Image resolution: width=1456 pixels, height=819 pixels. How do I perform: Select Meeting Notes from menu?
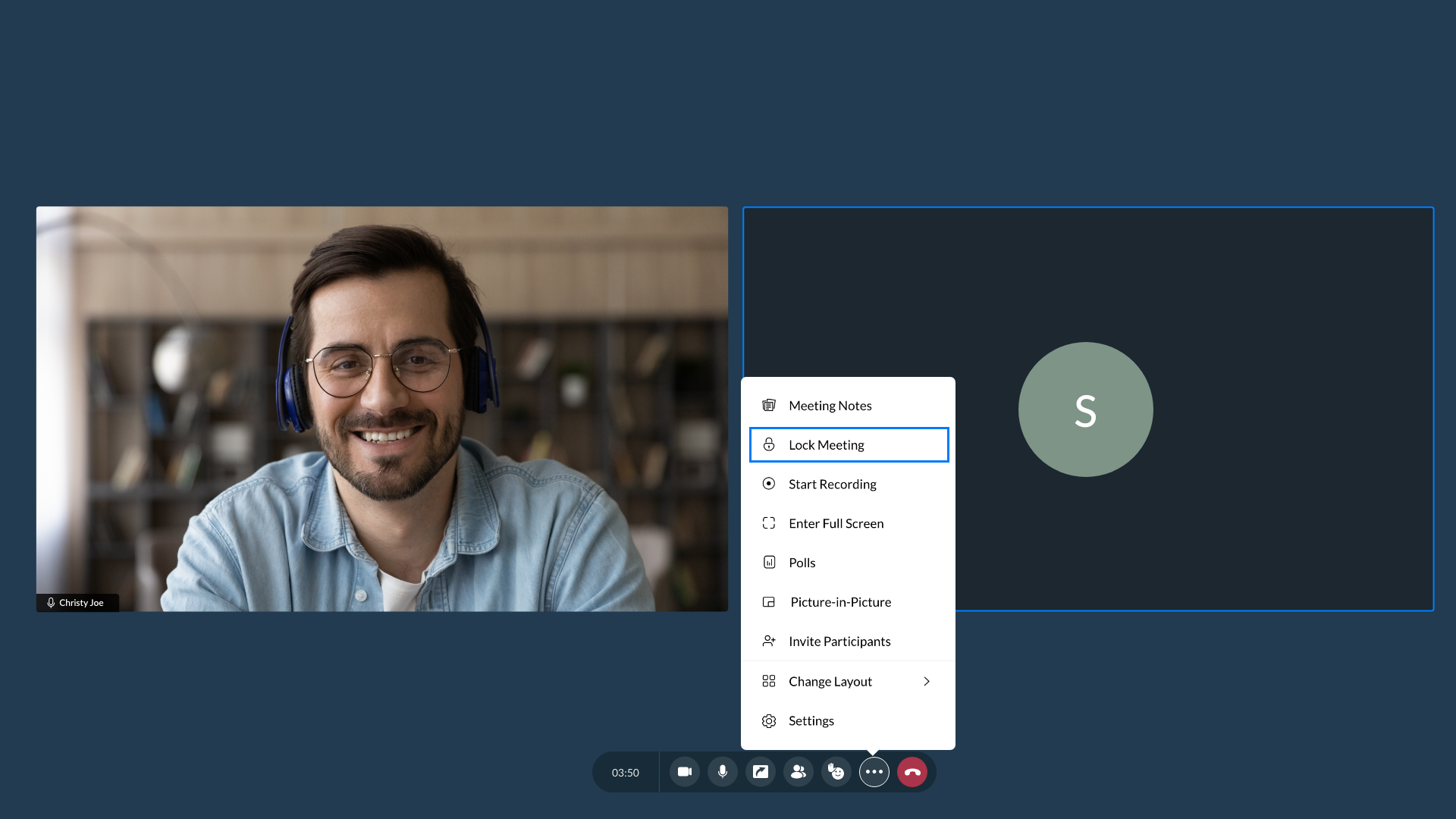tap(830, 405)
